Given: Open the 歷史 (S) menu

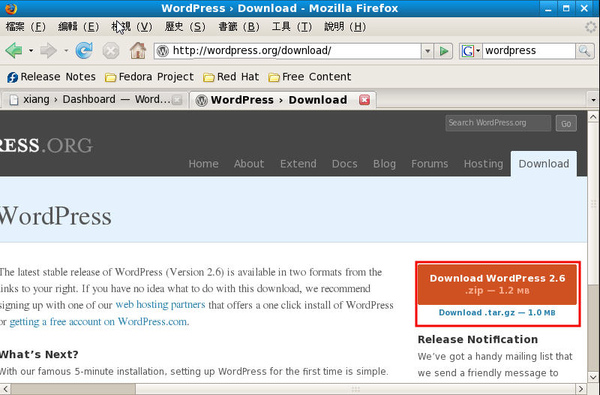Looking at the screenshot, I should coord(185,27).
